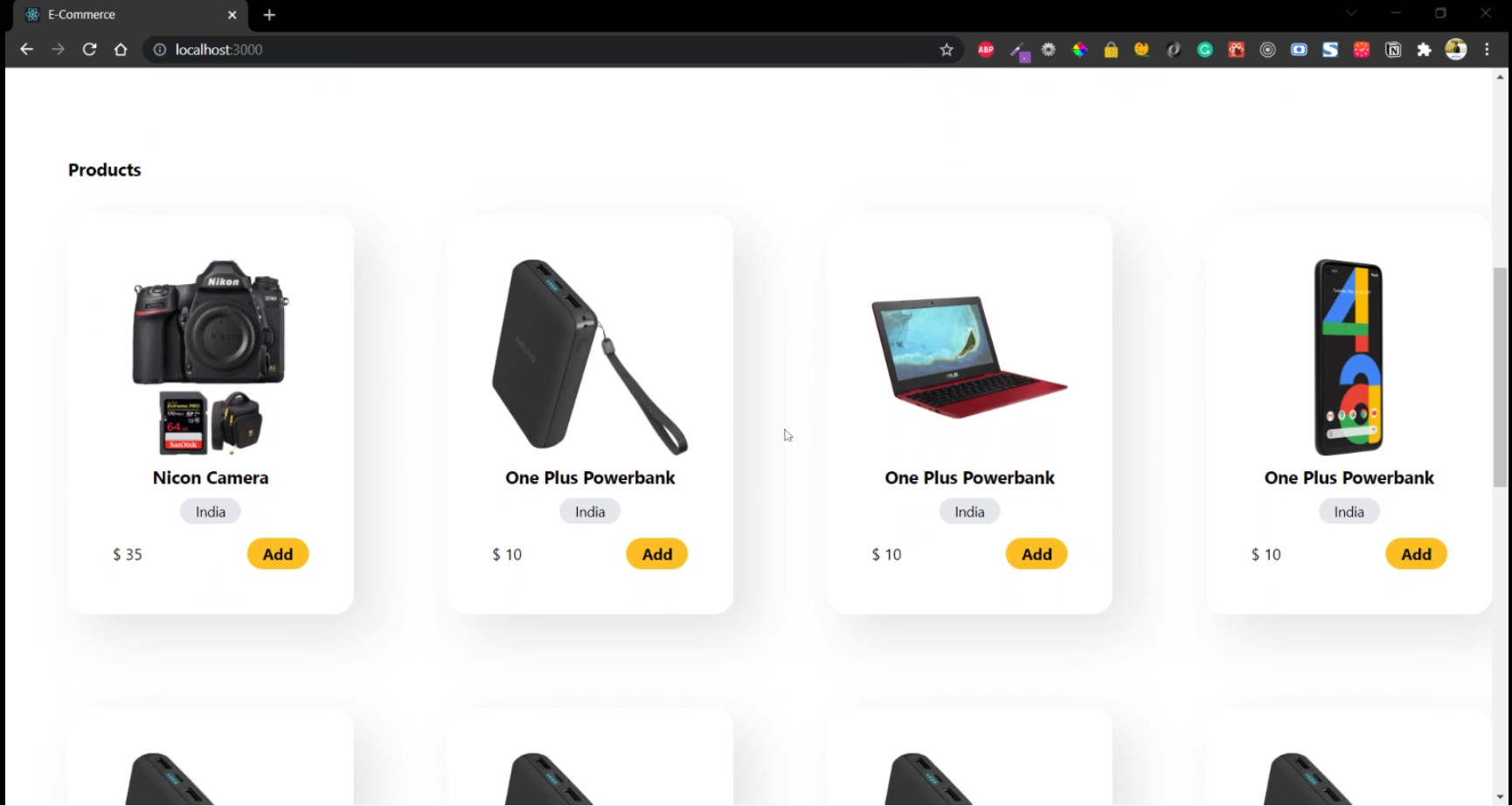Viewport: 1512px width, 806px height.
Task: Add the red laptop product to cart
Action: (x=1037, y=554)
